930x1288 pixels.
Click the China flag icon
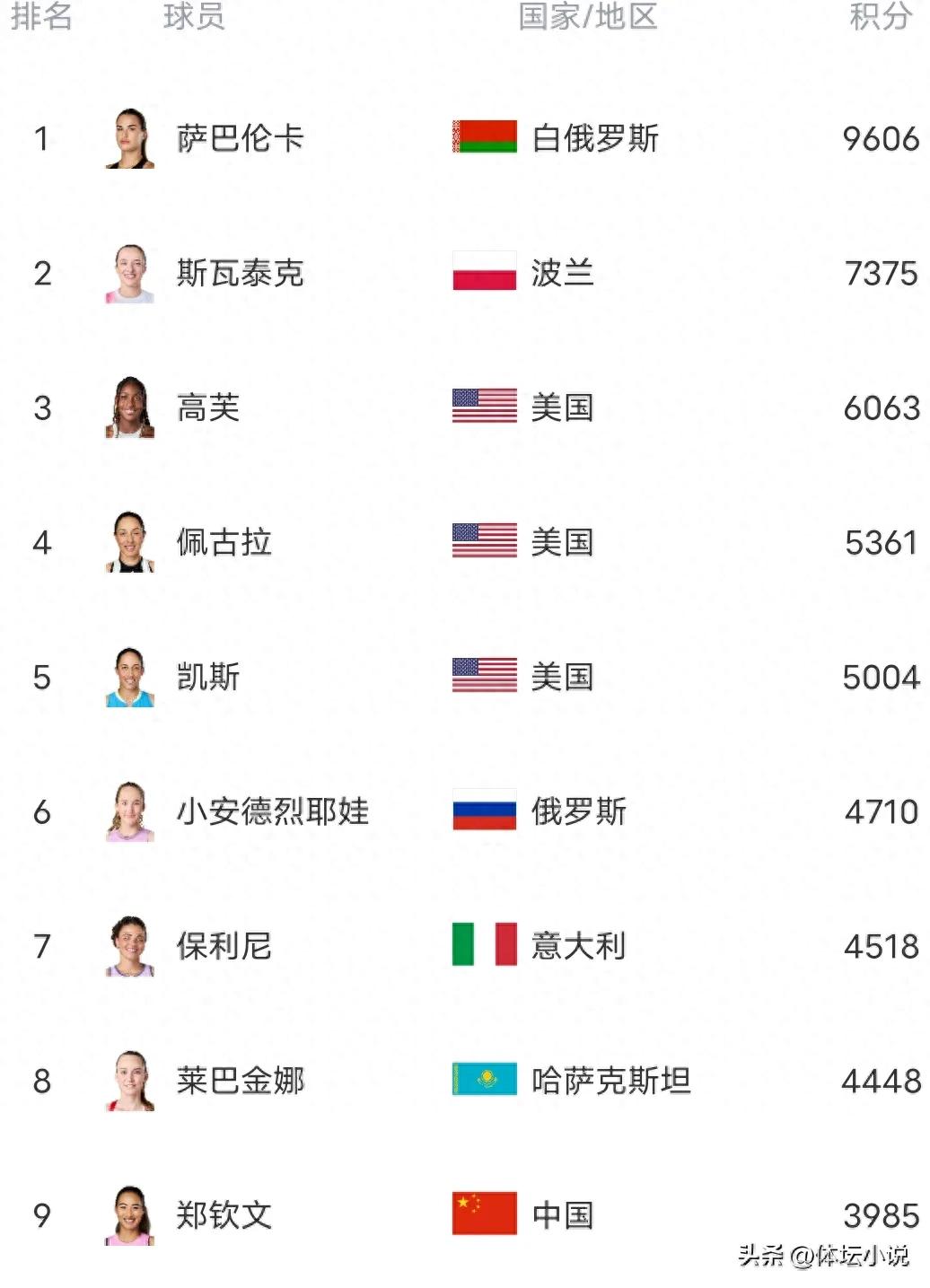[x=484, y=1214]
